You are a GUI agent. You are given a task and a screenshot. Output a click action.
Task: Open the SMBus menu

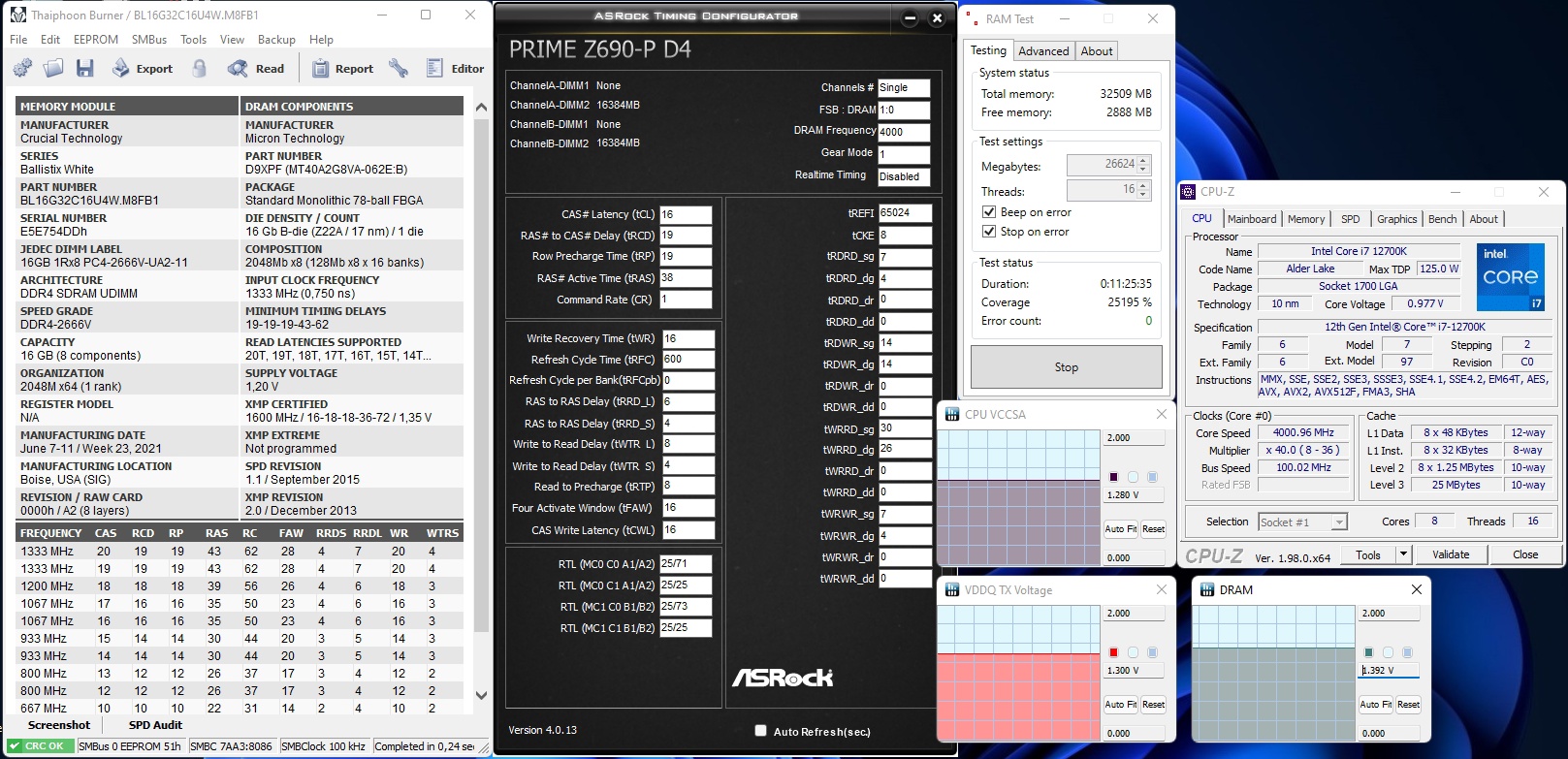149,40
